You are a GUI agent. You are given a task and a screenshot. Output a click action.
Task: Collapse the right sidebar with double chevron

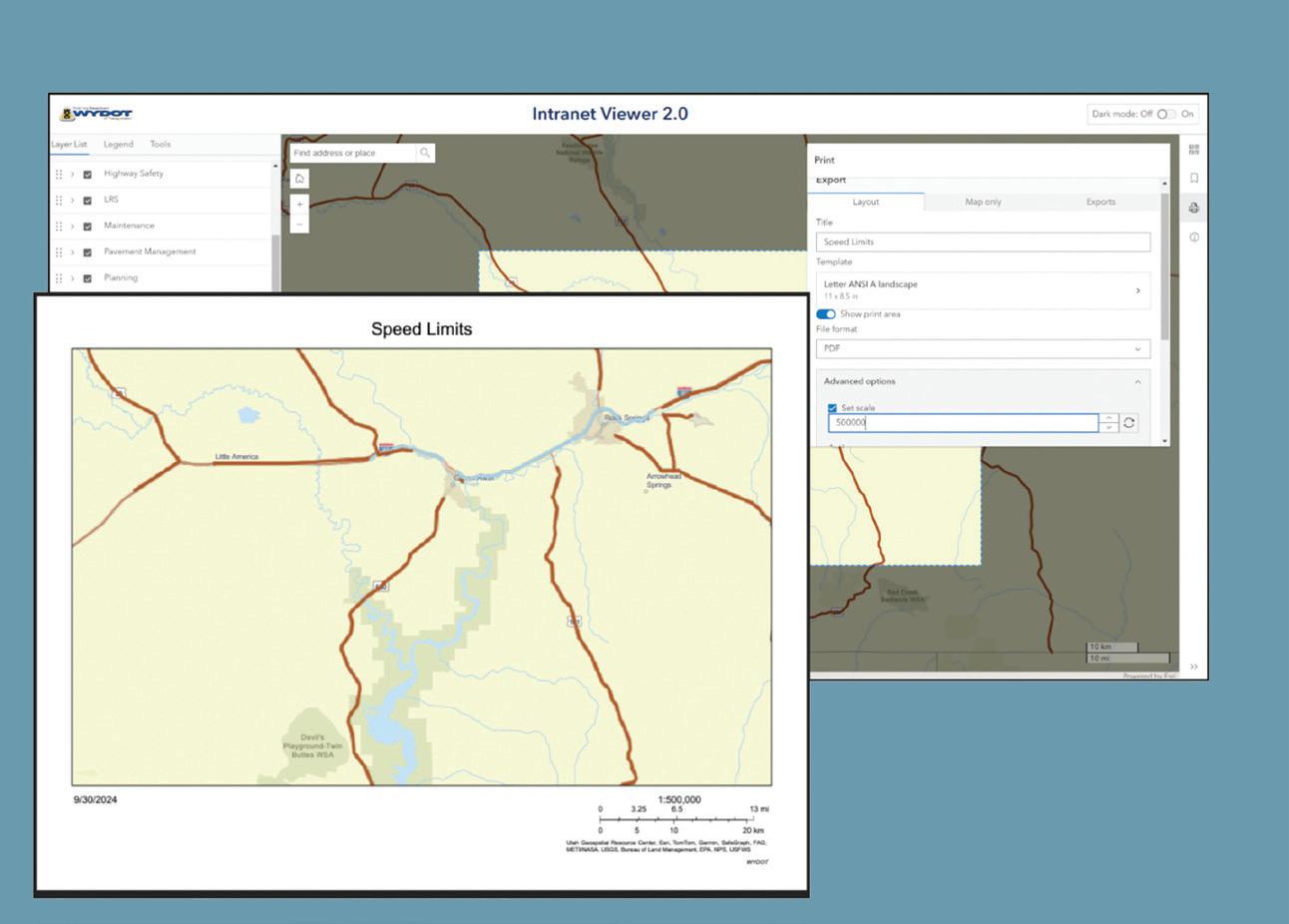click(1193, 667)
